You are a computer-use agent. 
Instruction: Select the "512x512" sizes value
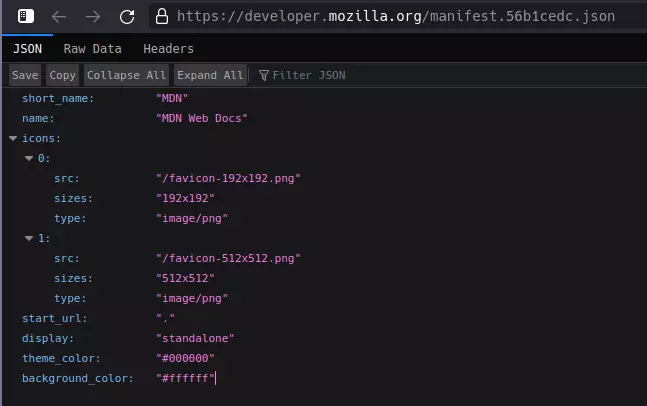185,278
